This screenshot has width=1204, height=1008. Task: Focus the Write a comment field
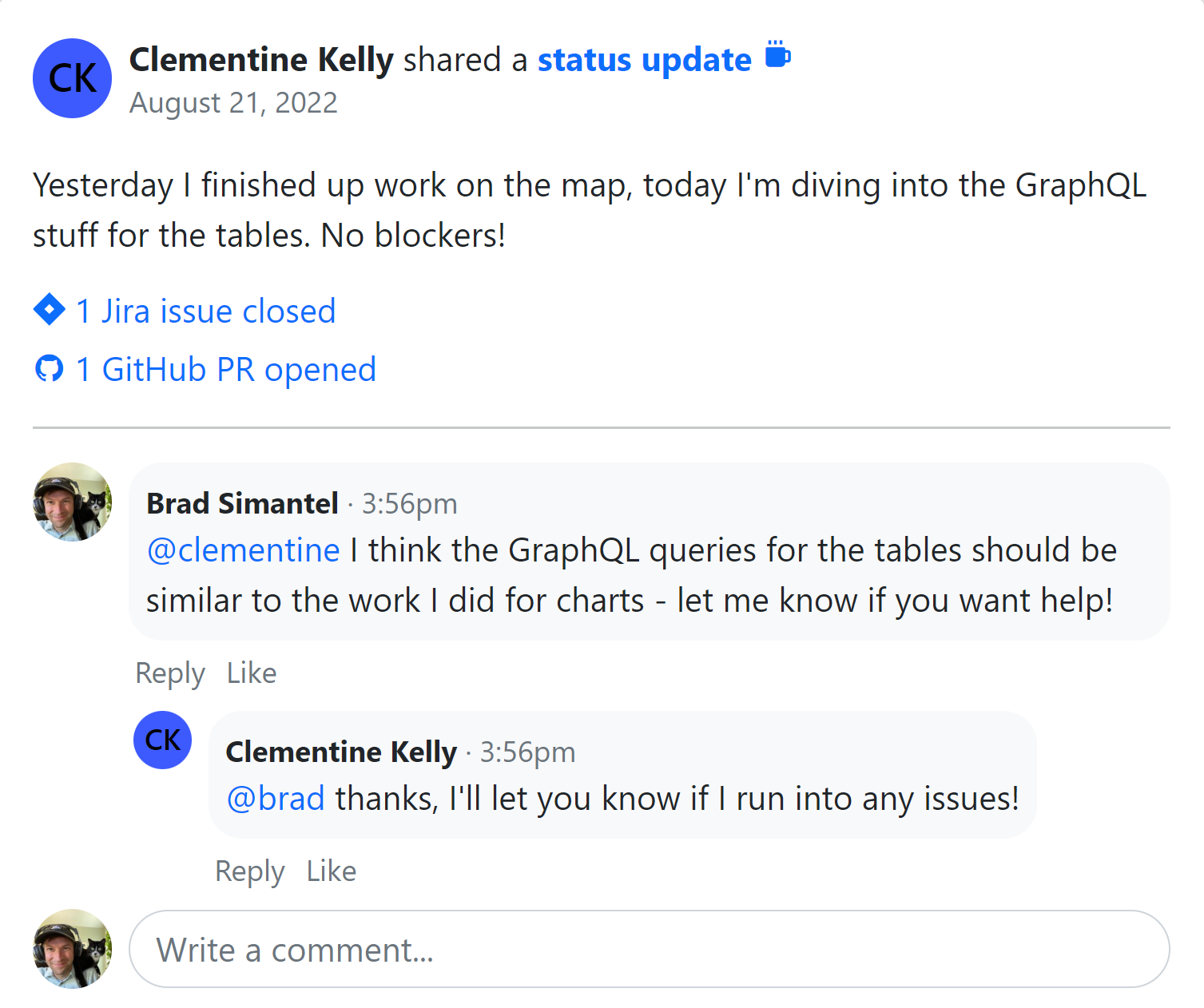coord(649,950)
